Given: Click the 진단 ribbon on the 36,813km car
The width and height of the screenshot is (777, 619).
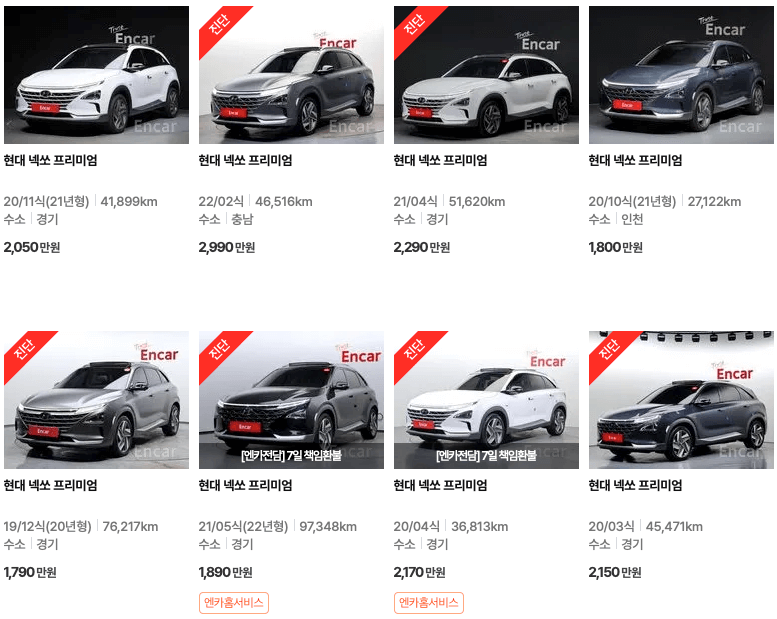Looking at the screenshot, I should pyautogui.click(x=414, y=350).
